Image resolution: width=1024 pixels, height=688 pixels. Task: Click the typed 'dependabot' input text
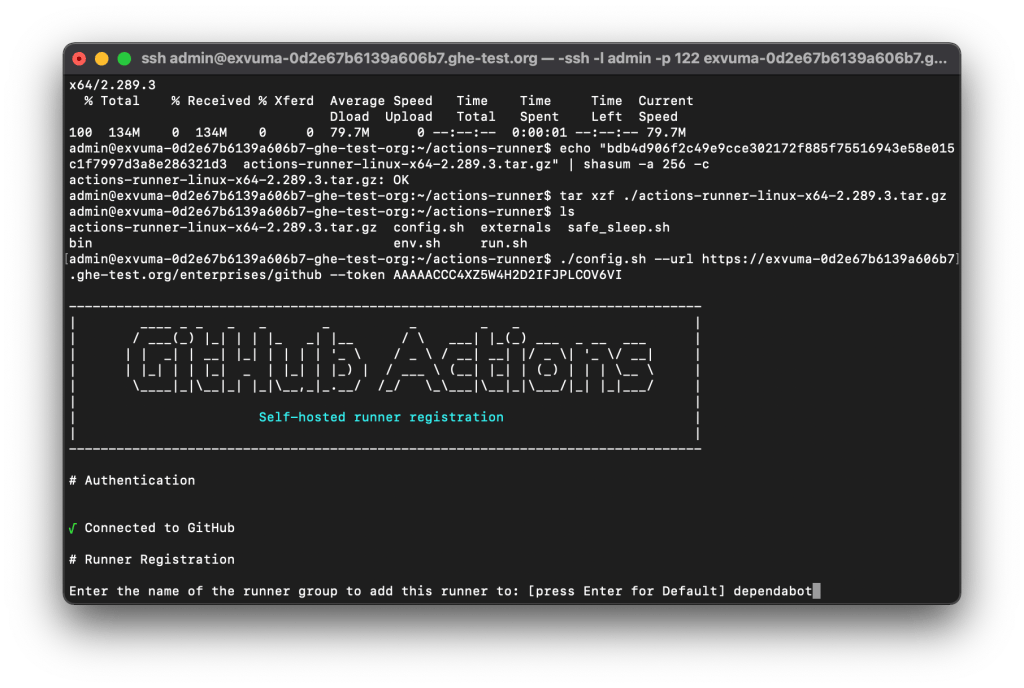coord(773,591)
